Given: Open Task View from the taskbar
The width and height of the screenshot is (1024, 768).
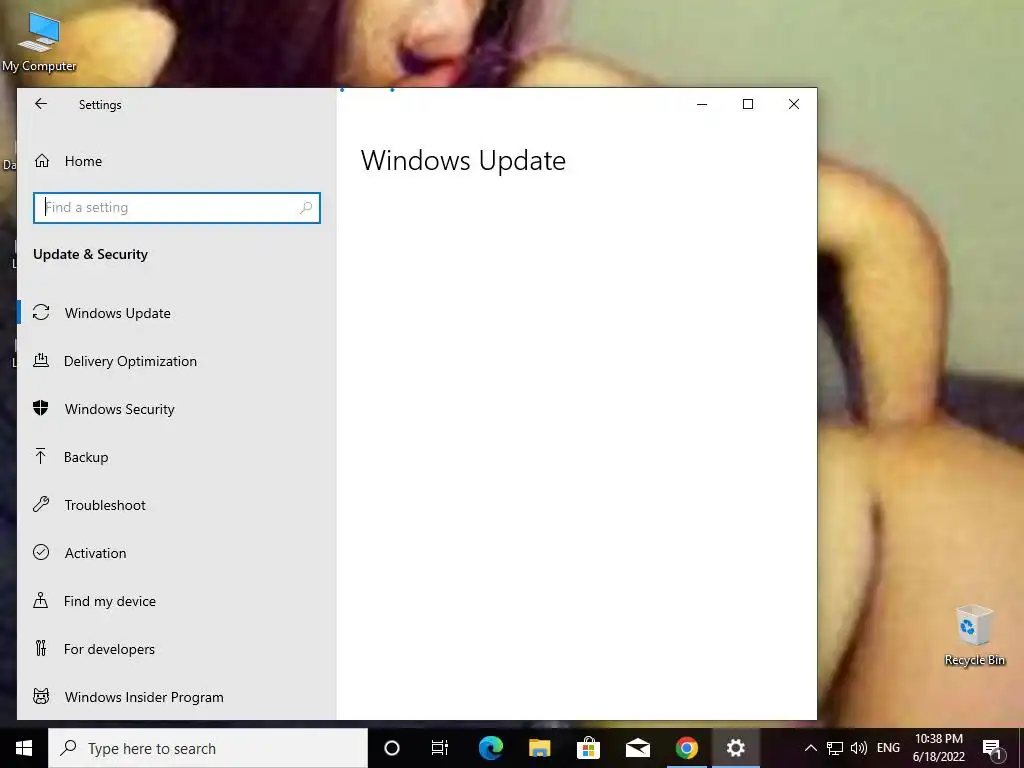Looking at the screenshot, I should (440, 748).
